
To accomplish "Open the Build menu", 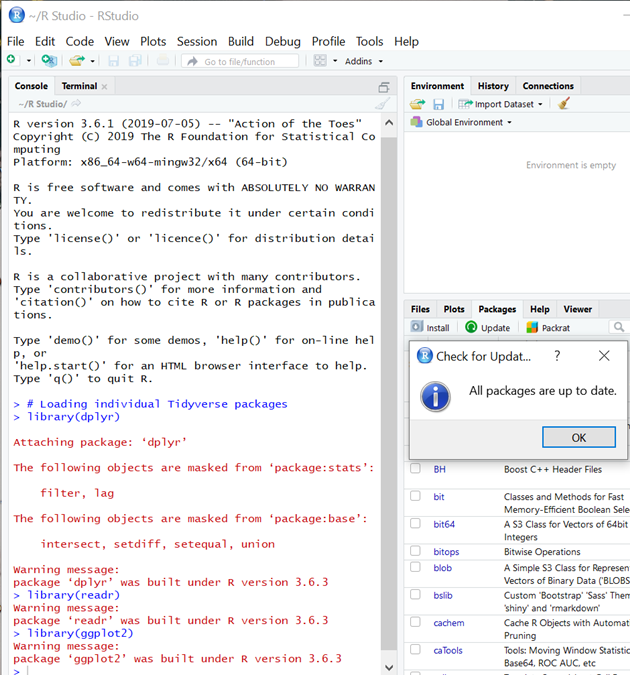I will tap(241, 41).
